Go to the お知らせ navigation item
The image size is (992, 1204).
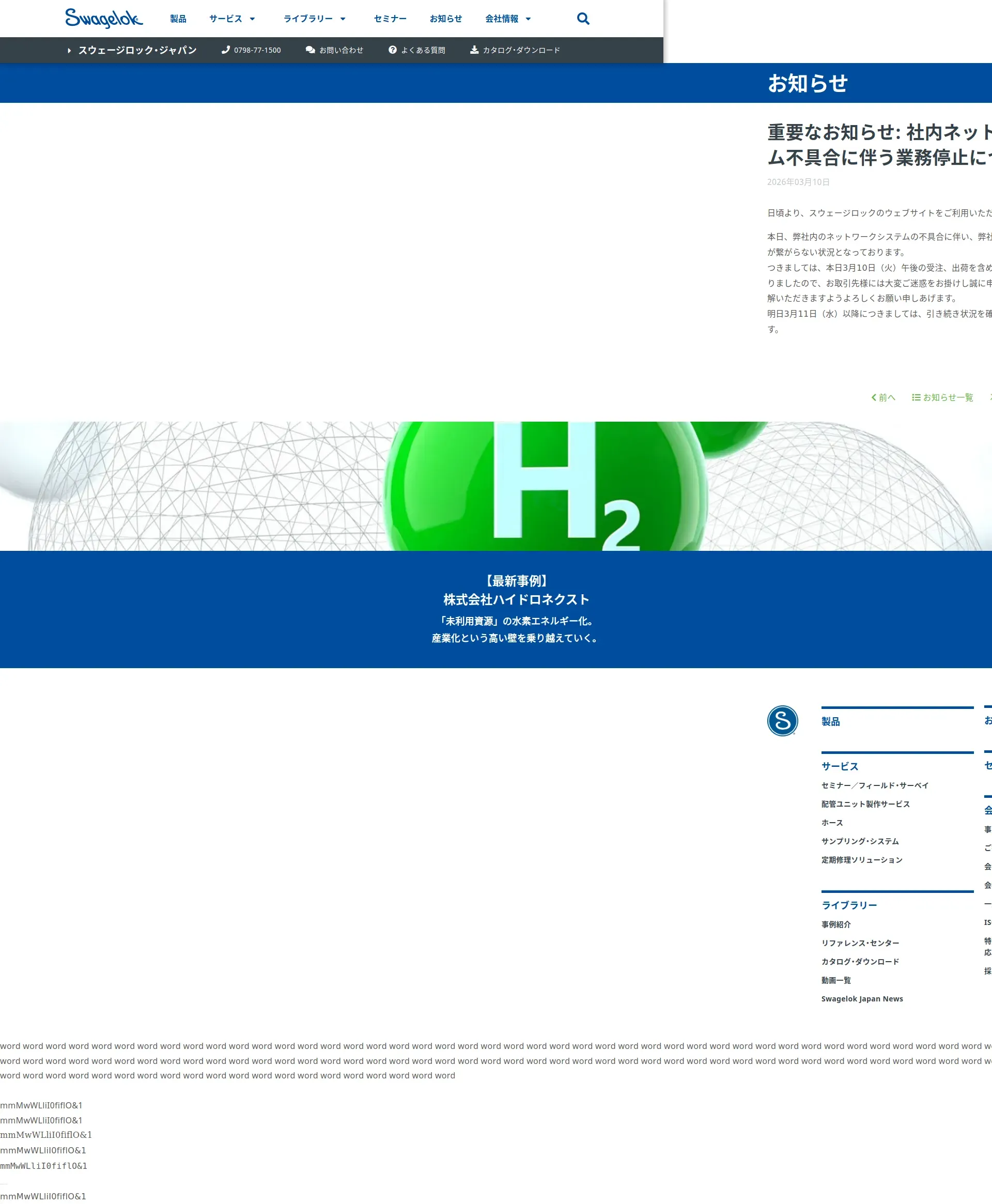pyautogui.click(x=446, y=19)
